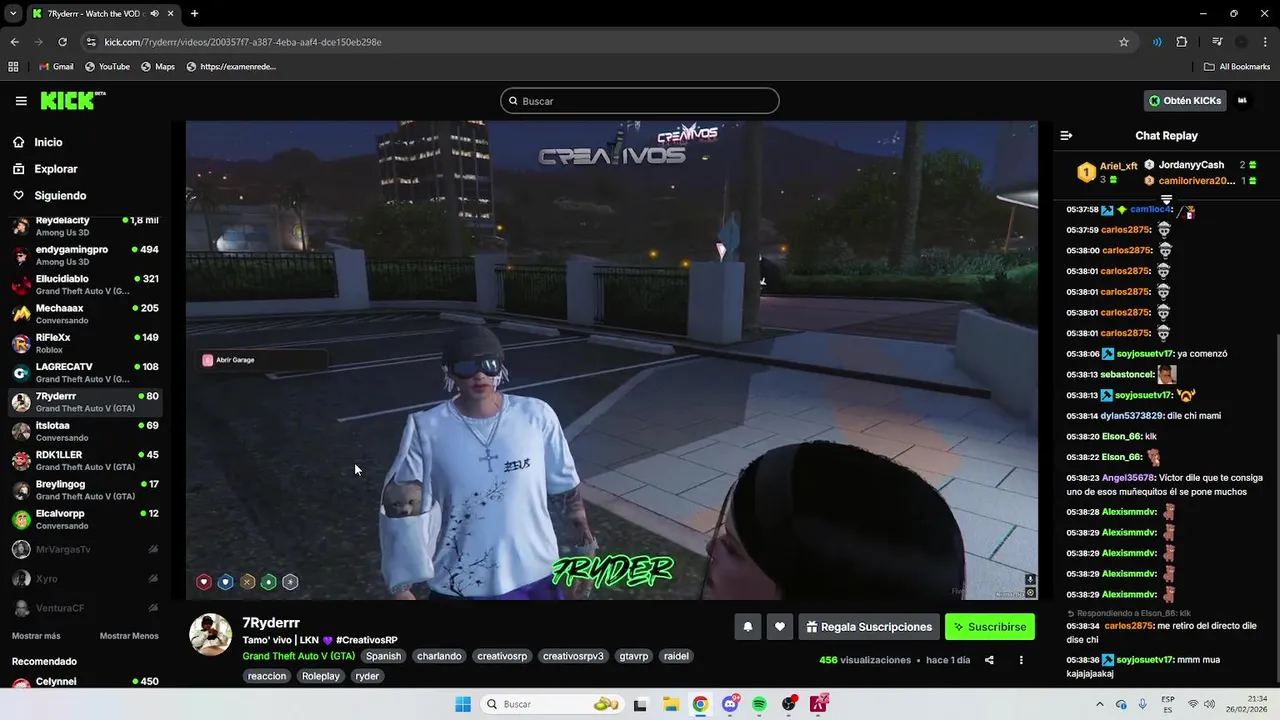
Task: Select 7Ryderrr in the following list
Action: point(86,402)
